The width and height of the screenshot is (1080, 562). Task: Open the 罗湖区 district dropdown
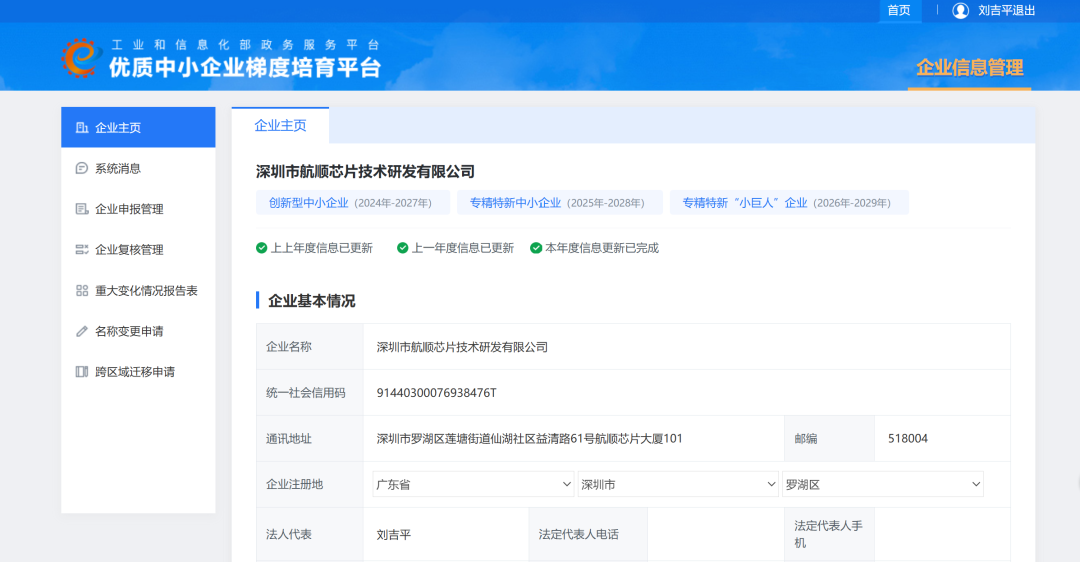tap(883, 484)
